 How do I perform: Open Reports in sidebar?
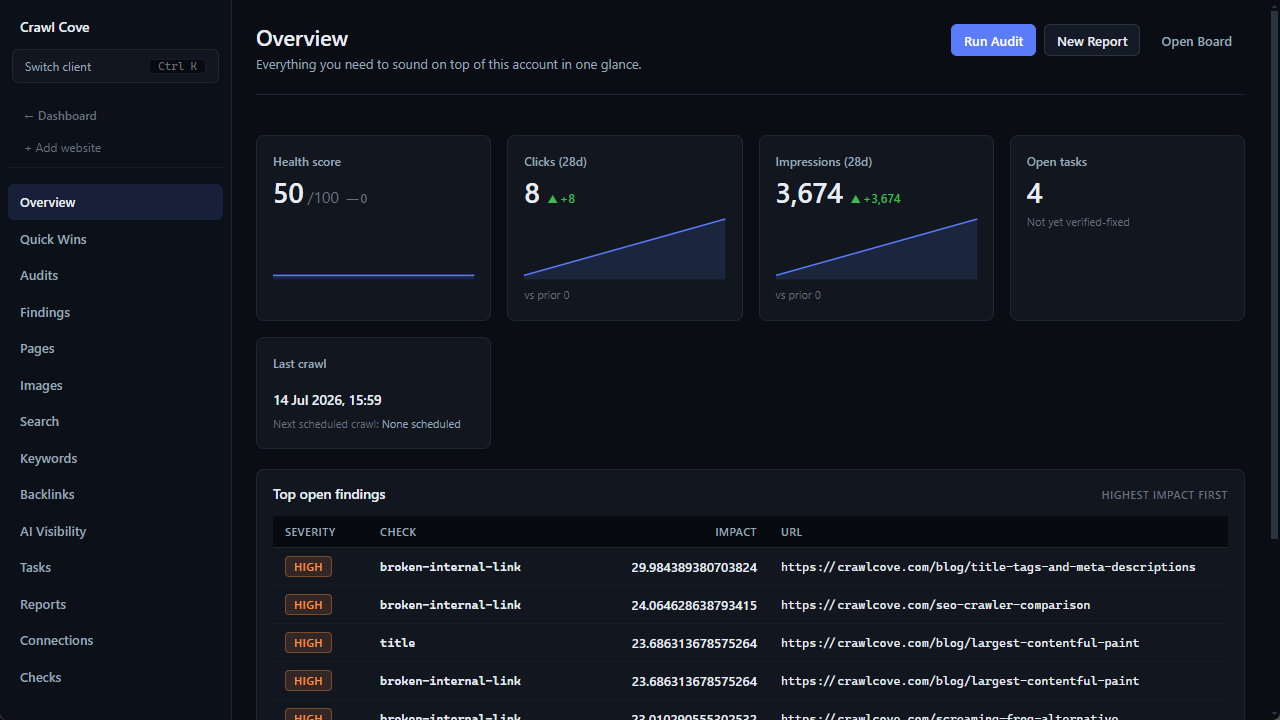coord(115,604)
